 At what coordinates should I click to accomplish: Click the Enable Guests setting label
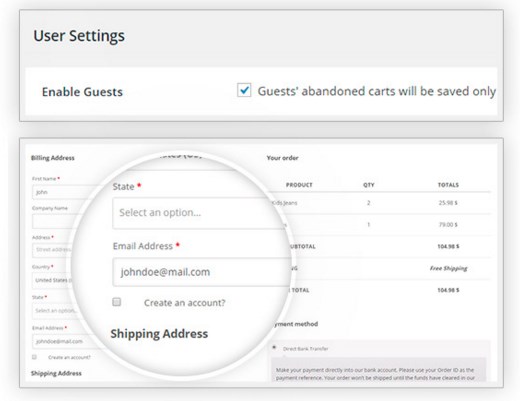(x=82, y=92)
